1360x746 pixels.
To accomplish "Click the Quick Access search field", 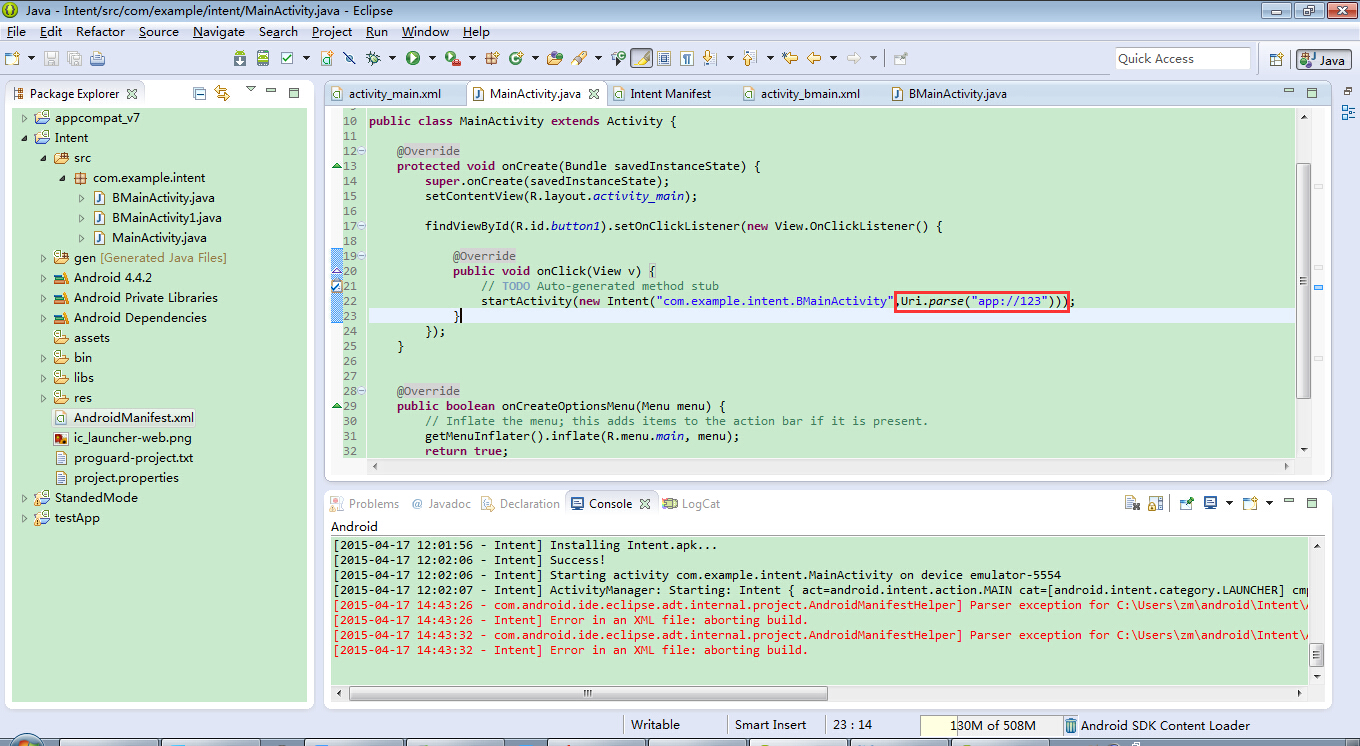I will [1183, 59].
